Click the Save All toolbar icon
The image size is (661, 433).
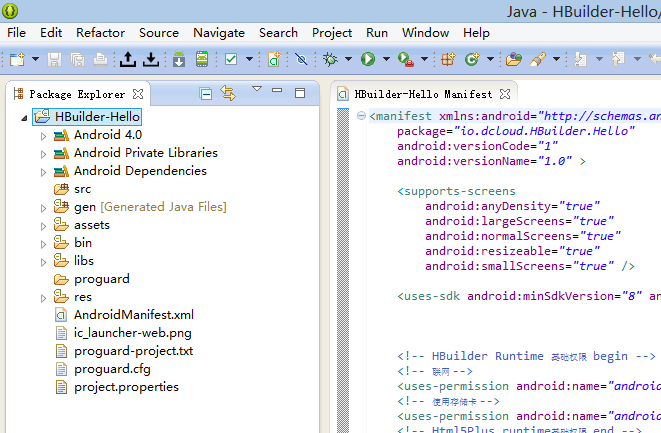tap(78, 59)
